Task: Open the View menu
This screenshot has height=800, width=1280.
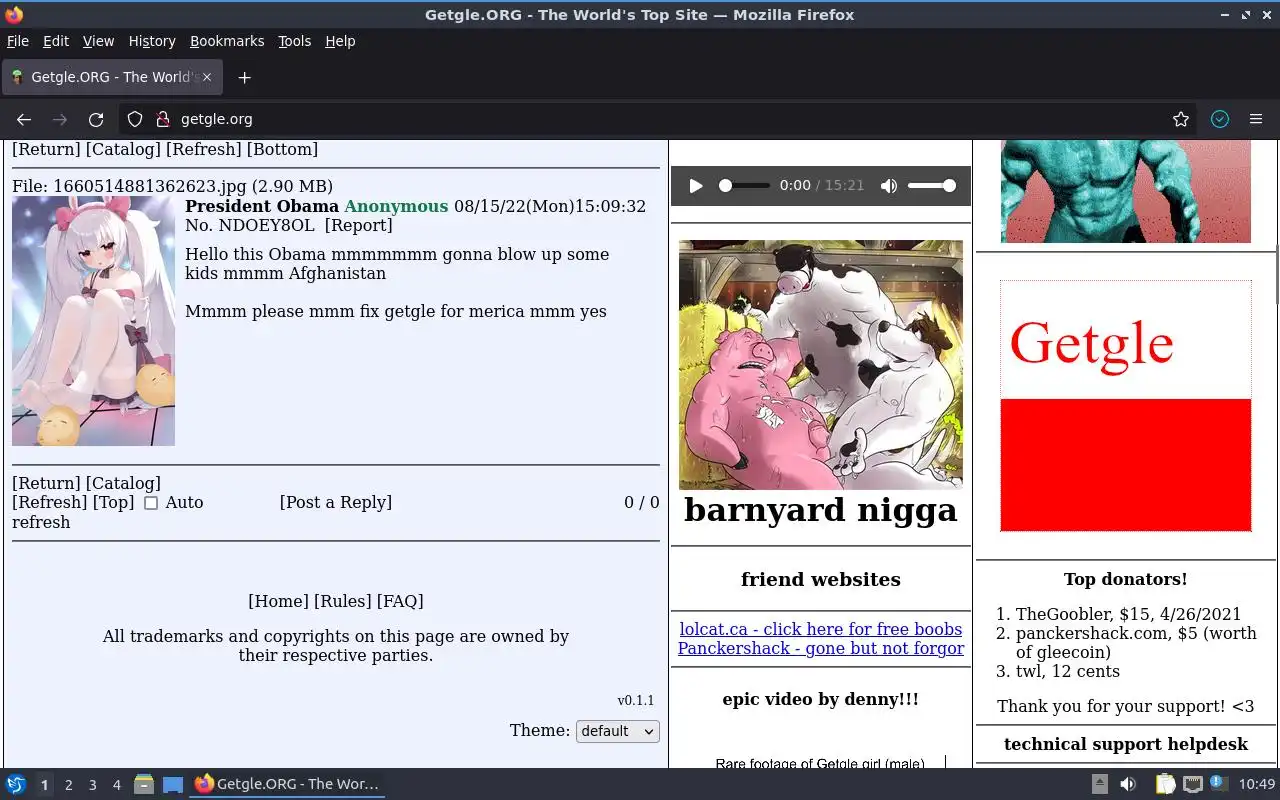Action: [x=98, y=41]
